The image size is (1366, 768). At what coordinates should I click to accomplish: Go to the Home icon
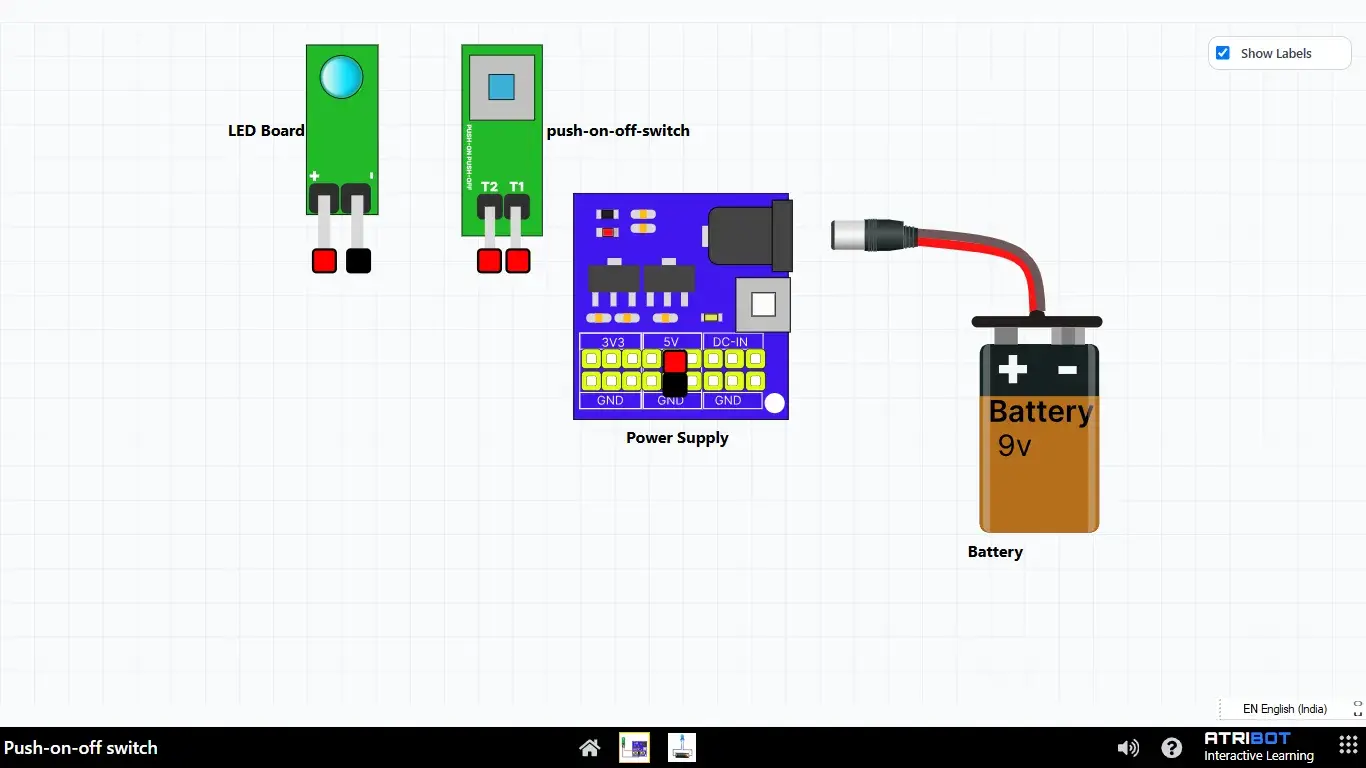590,747
